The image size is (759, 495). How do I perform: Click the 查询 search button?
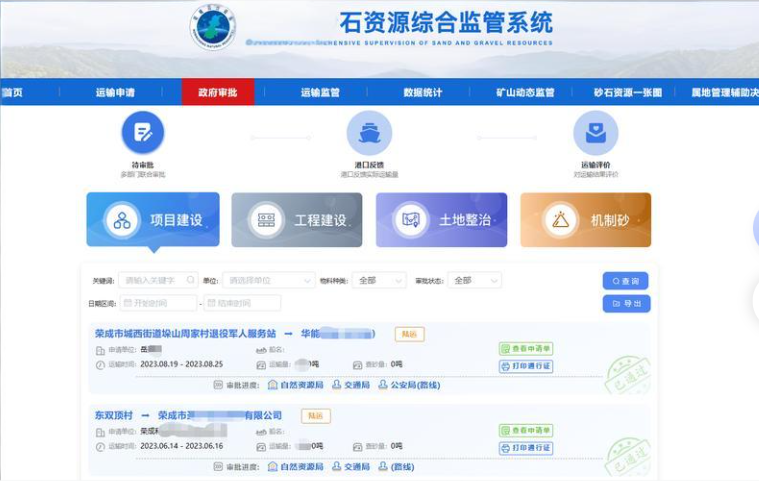625,281
